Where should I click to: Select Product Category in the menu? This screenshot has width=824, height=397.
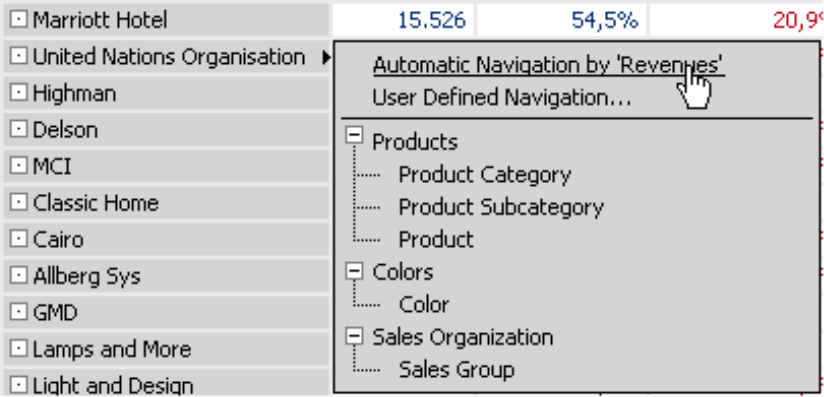(x=485, y=175)
